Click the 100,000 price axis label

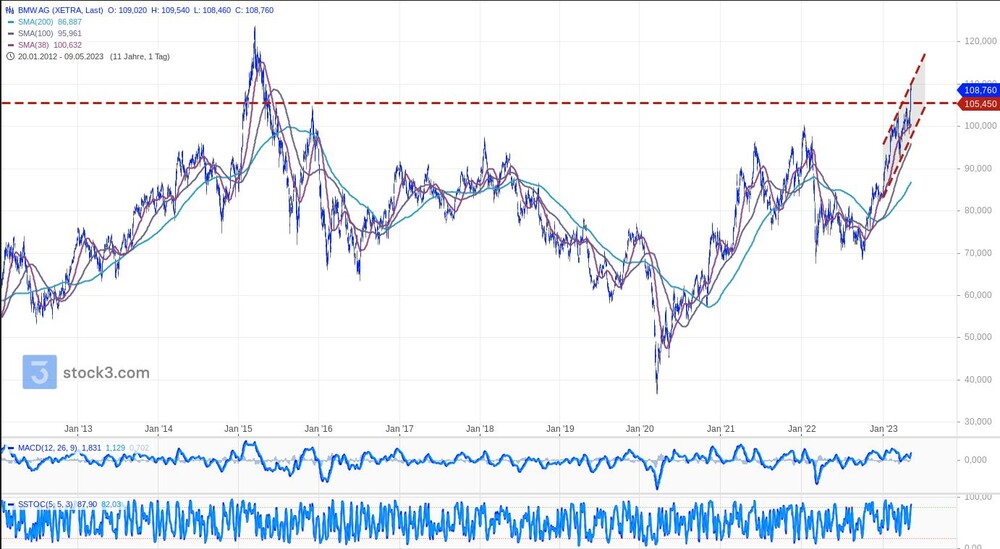point(981,126)
